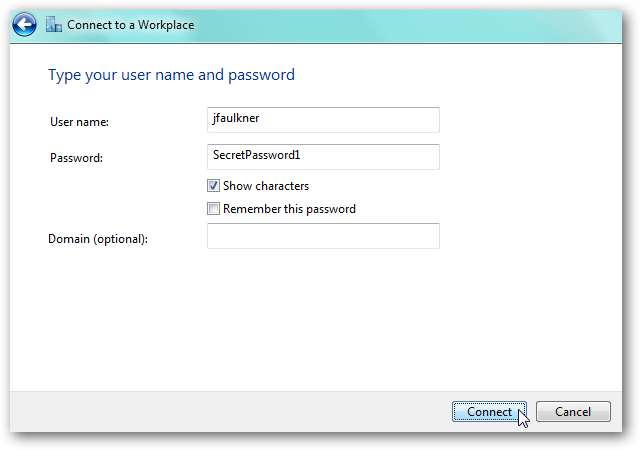Enable the Show characters checkbox
Screen dimensions: 640x450
click(213, 186)
